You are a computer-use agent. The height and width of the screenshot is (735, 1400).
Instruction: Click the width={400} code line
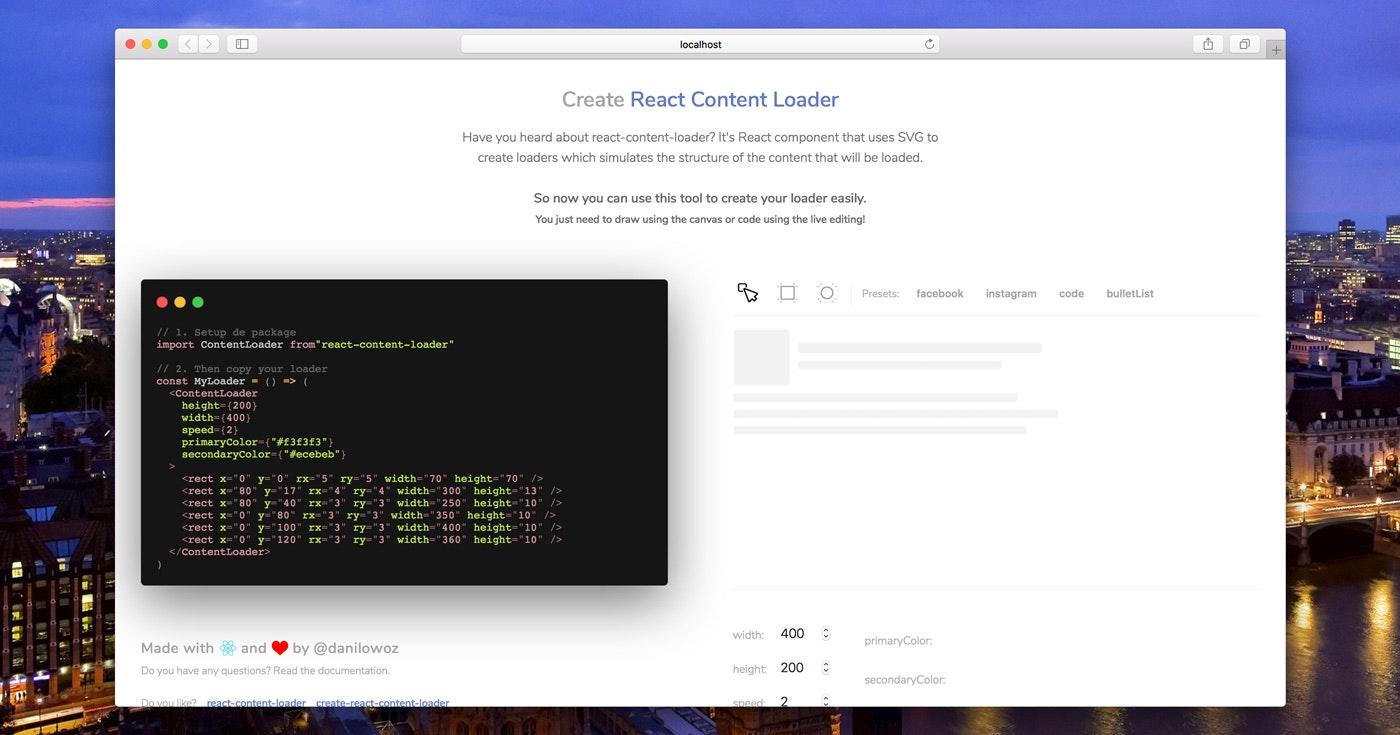[216, 417]
